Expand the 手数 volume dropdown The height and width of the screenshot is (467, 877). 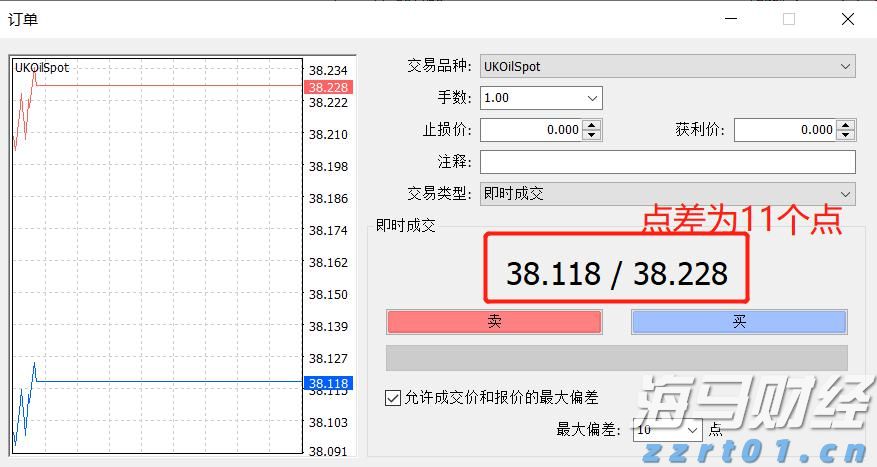coord(592,98)
